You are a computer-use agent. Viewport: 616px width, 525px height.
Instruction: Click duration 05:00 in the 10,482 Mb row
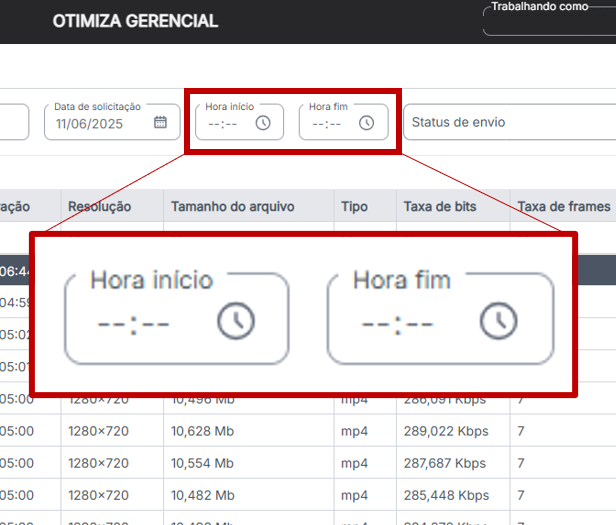tap(17, 495)
